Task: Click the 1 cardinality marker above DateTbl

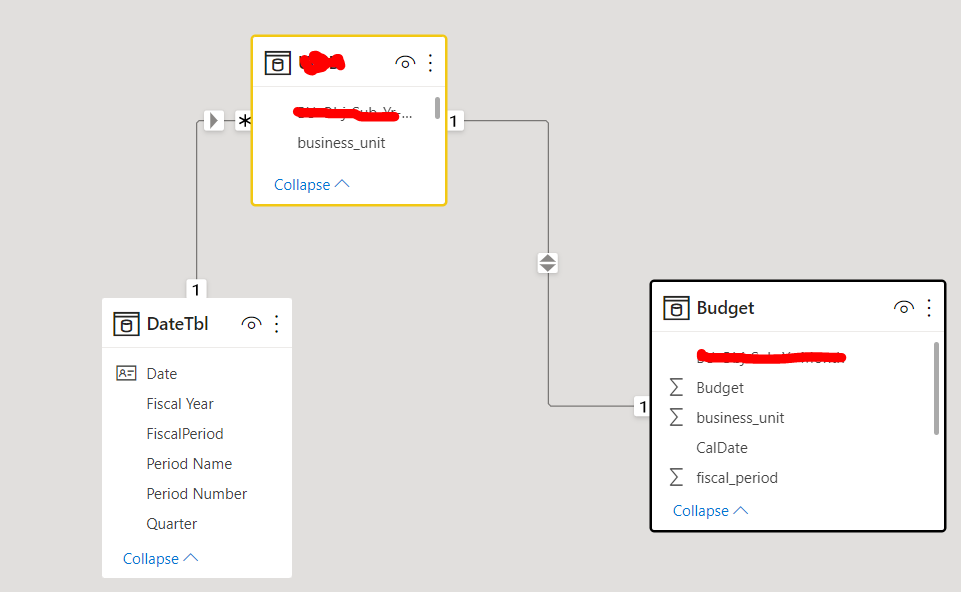Action: [196, 289]
